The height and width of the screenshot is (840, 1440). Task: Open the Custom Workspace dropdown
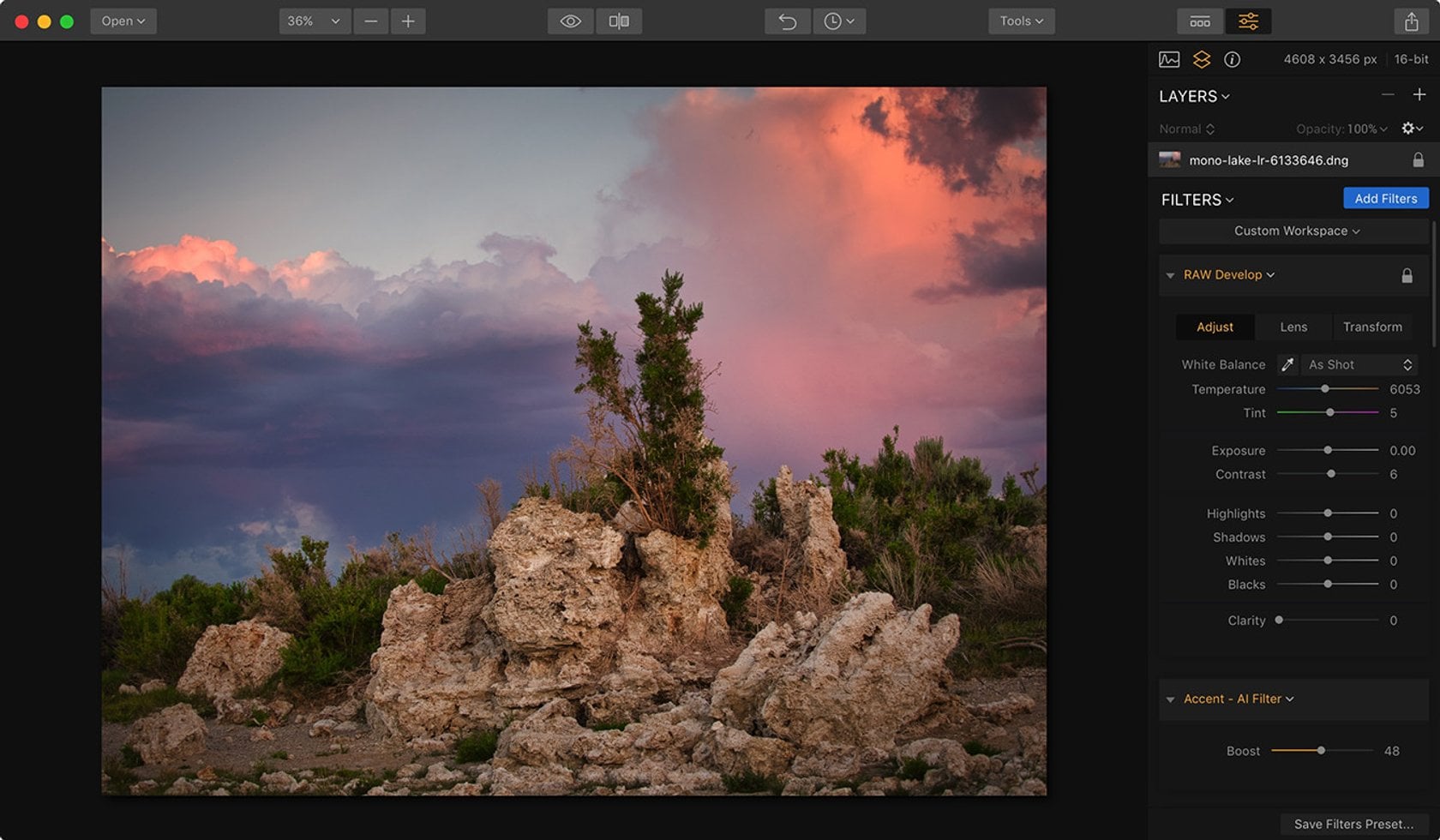pos(1293,231)
